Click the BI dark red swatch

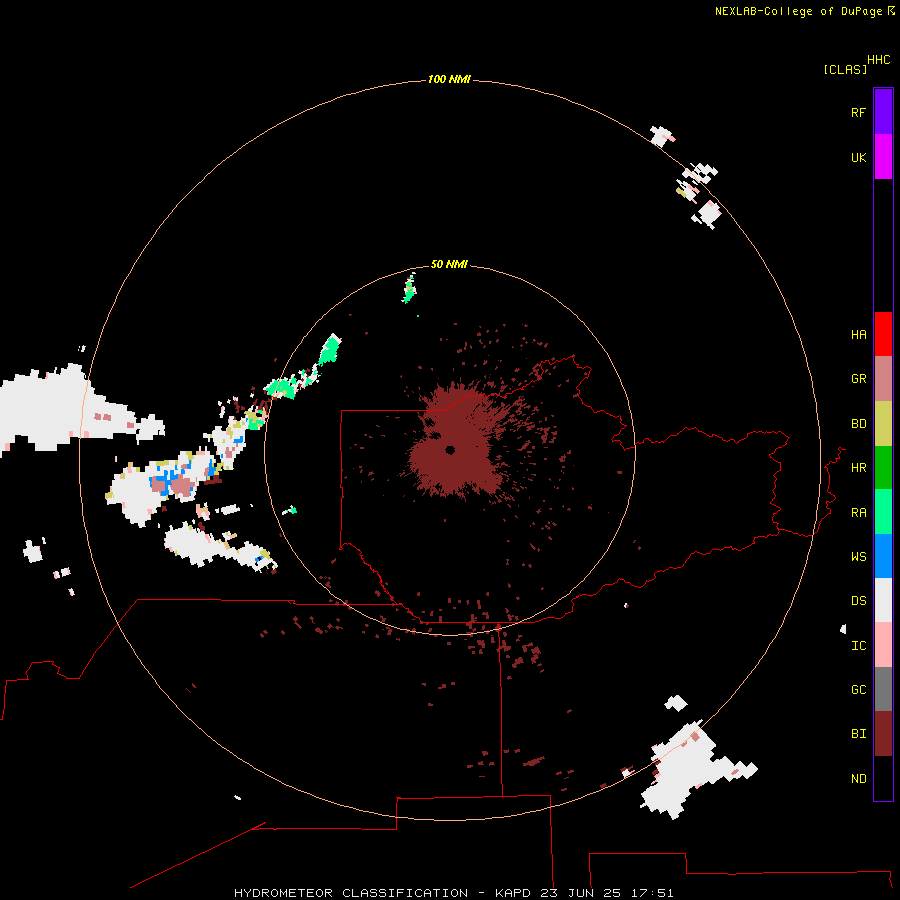883,734
